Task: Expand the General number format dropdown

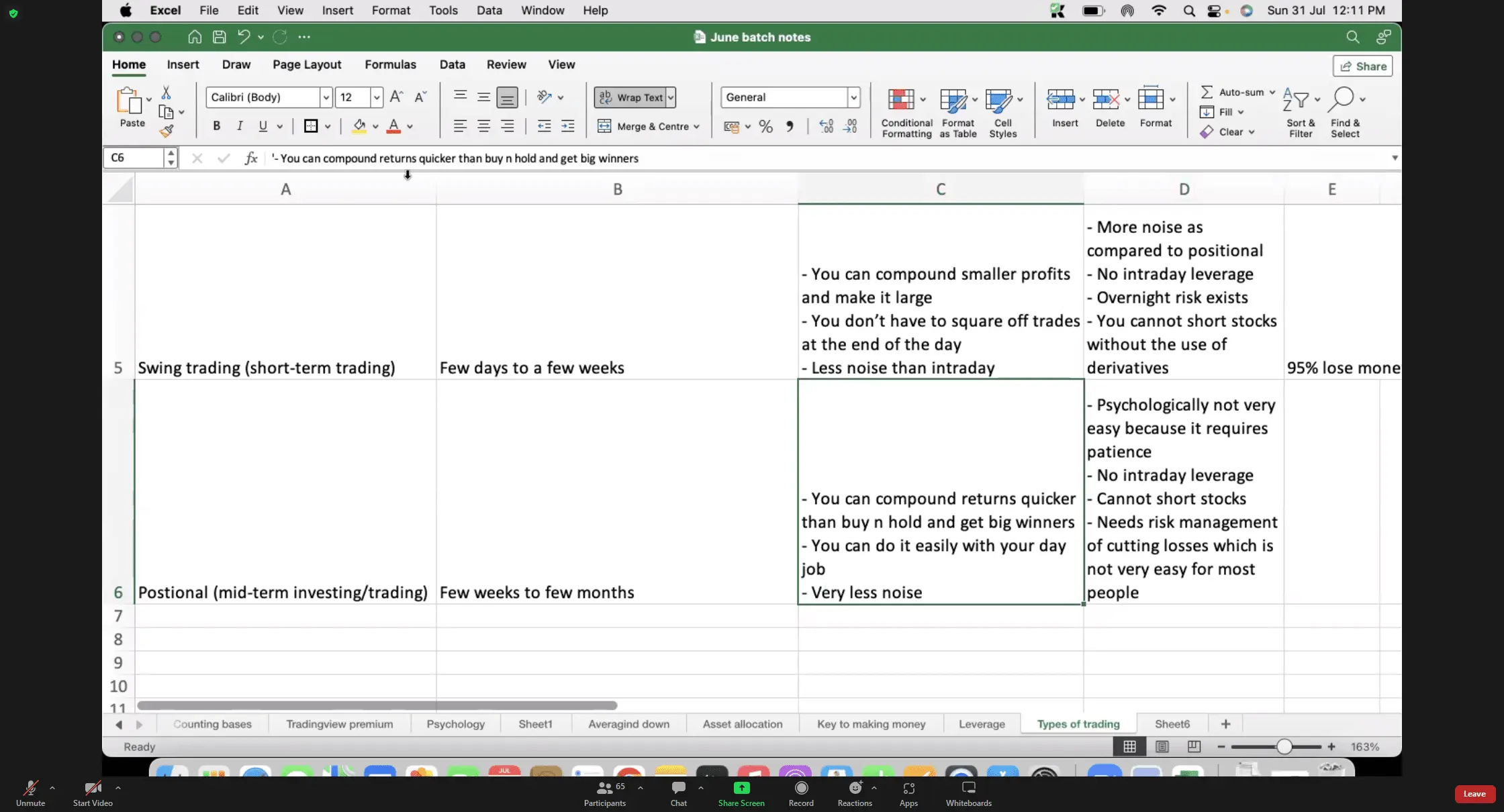Action: 853,97
